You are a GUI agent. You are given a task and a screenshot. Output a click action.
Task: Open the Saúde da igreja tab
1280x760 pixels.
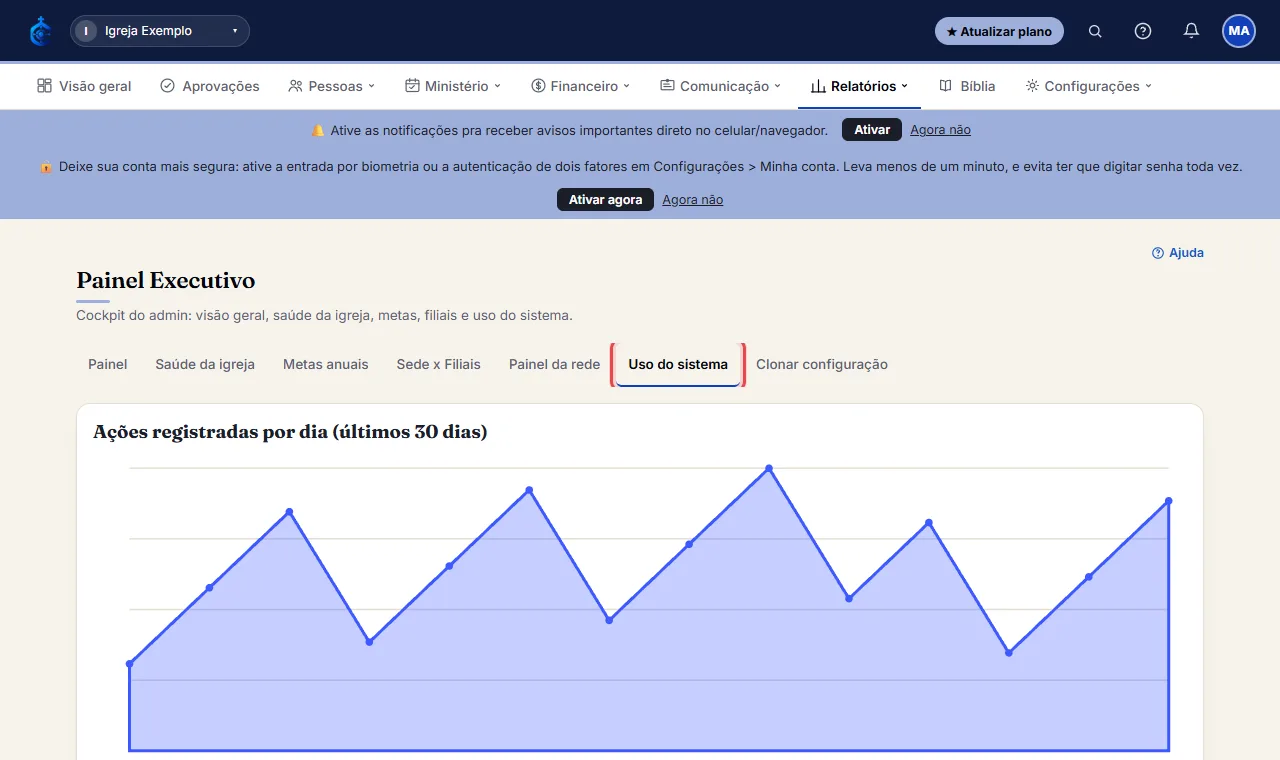click(x=205, y=364)
